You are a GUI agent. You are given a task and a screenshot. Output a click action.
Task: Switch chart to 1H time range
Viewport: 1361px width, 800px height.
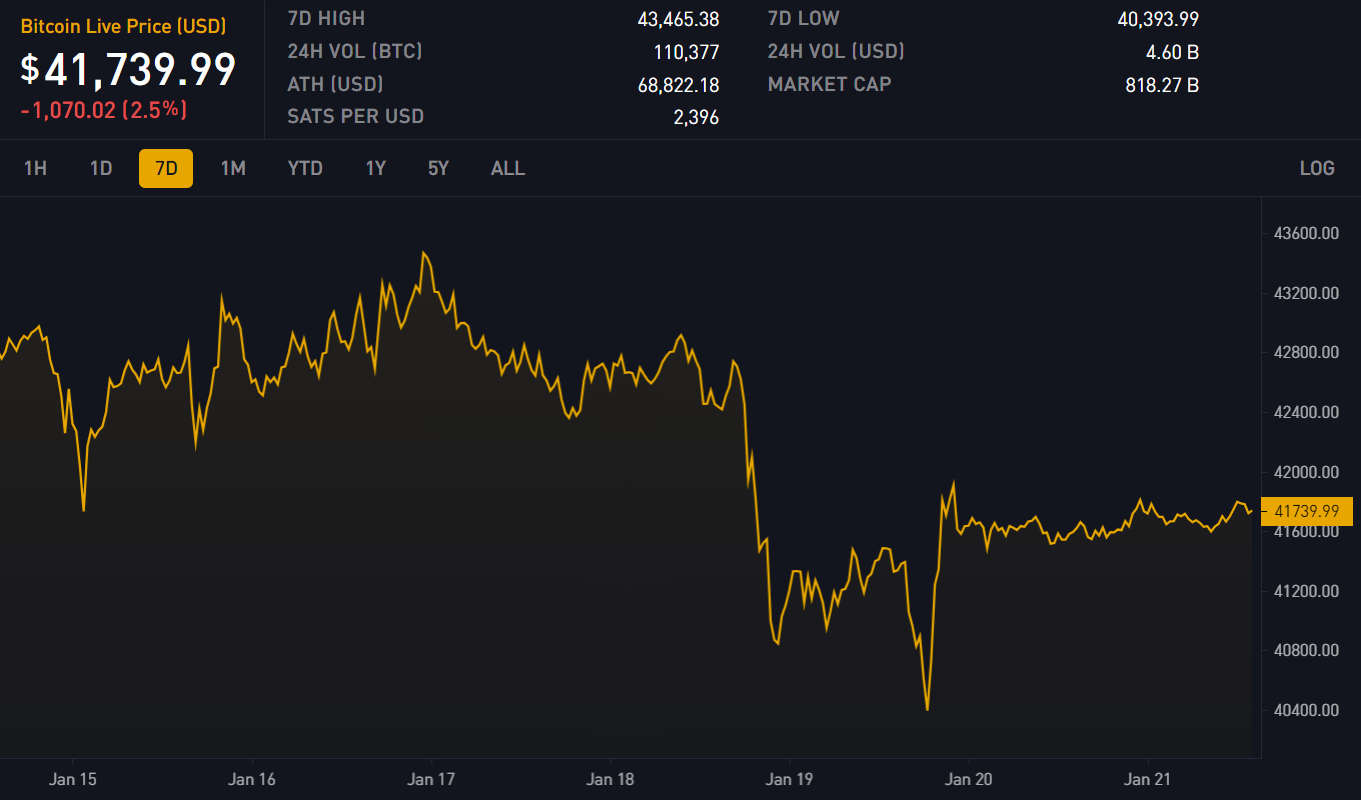[35, 168]
